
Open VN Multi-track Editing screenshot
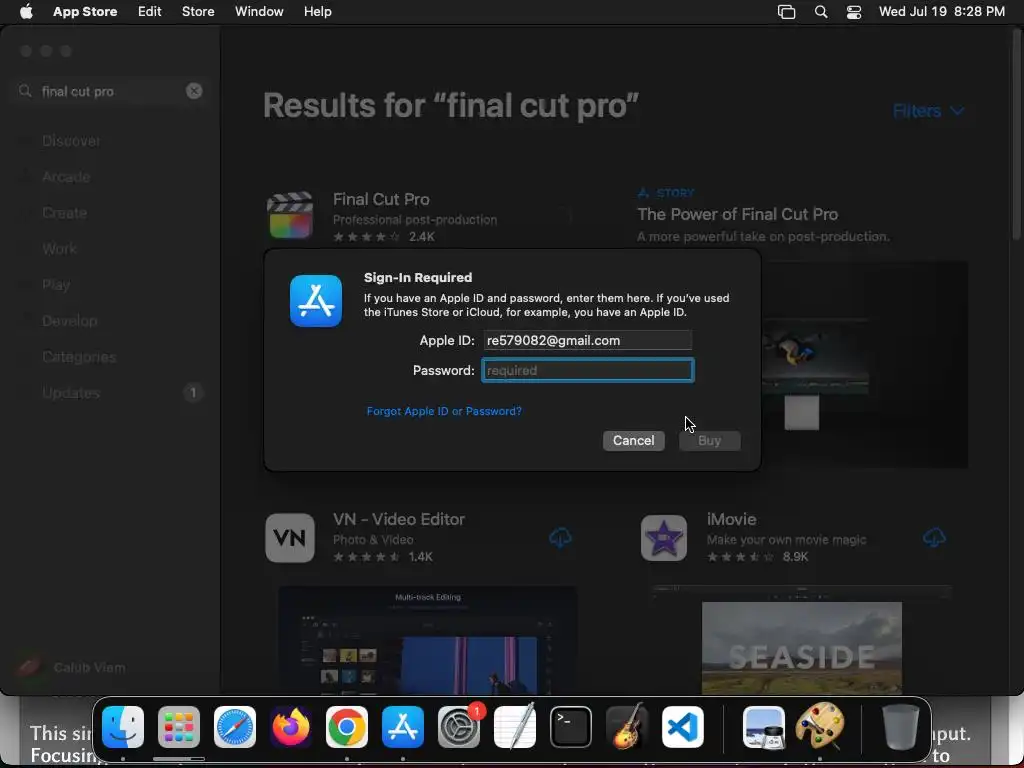tap(428, 640)
